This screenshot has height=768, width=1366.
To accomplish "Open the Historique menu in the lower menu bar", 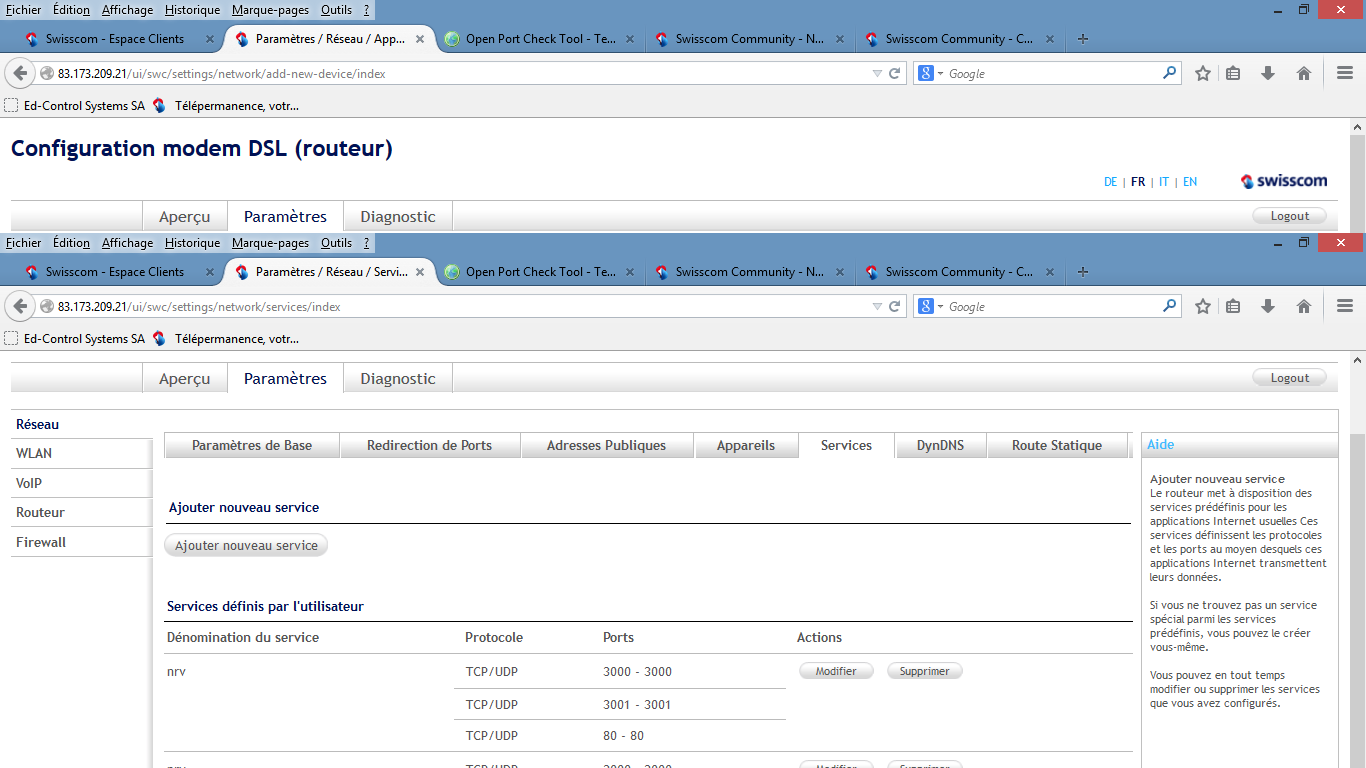I will (192, 242).
